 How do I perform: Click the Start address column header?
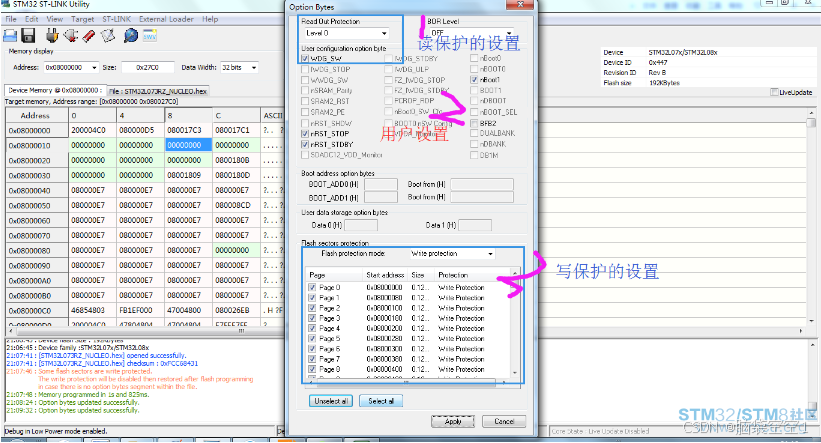(x=385, y=275)
